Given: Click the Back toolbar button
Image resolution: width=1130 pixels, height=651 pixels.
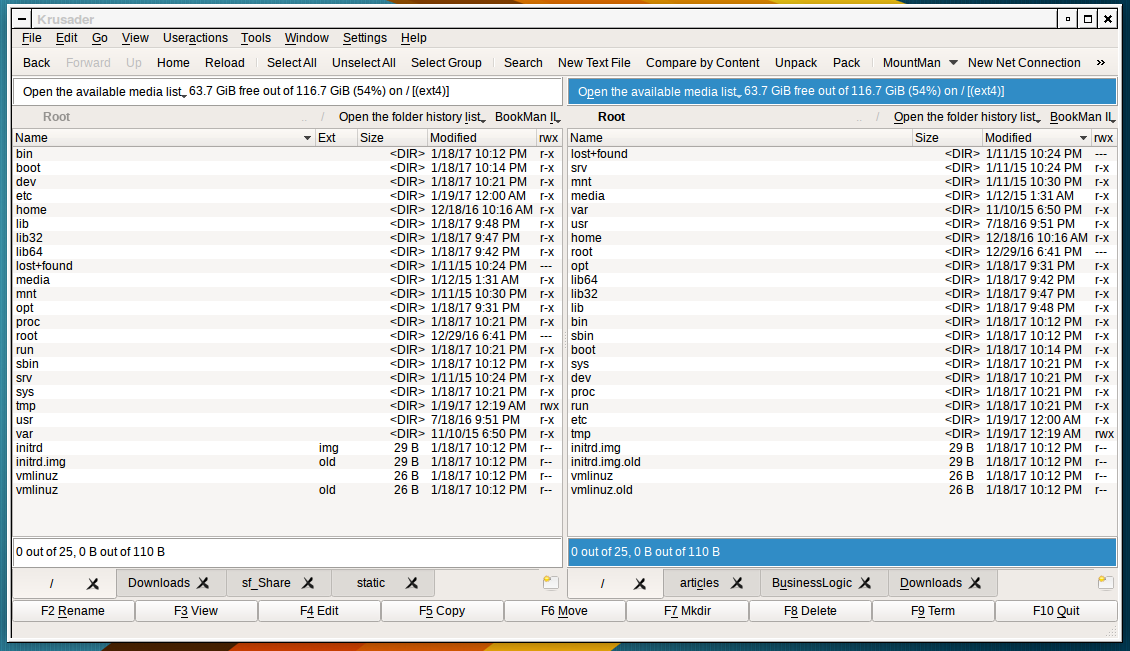Looking at the screenshot, I should coord(36,63).
